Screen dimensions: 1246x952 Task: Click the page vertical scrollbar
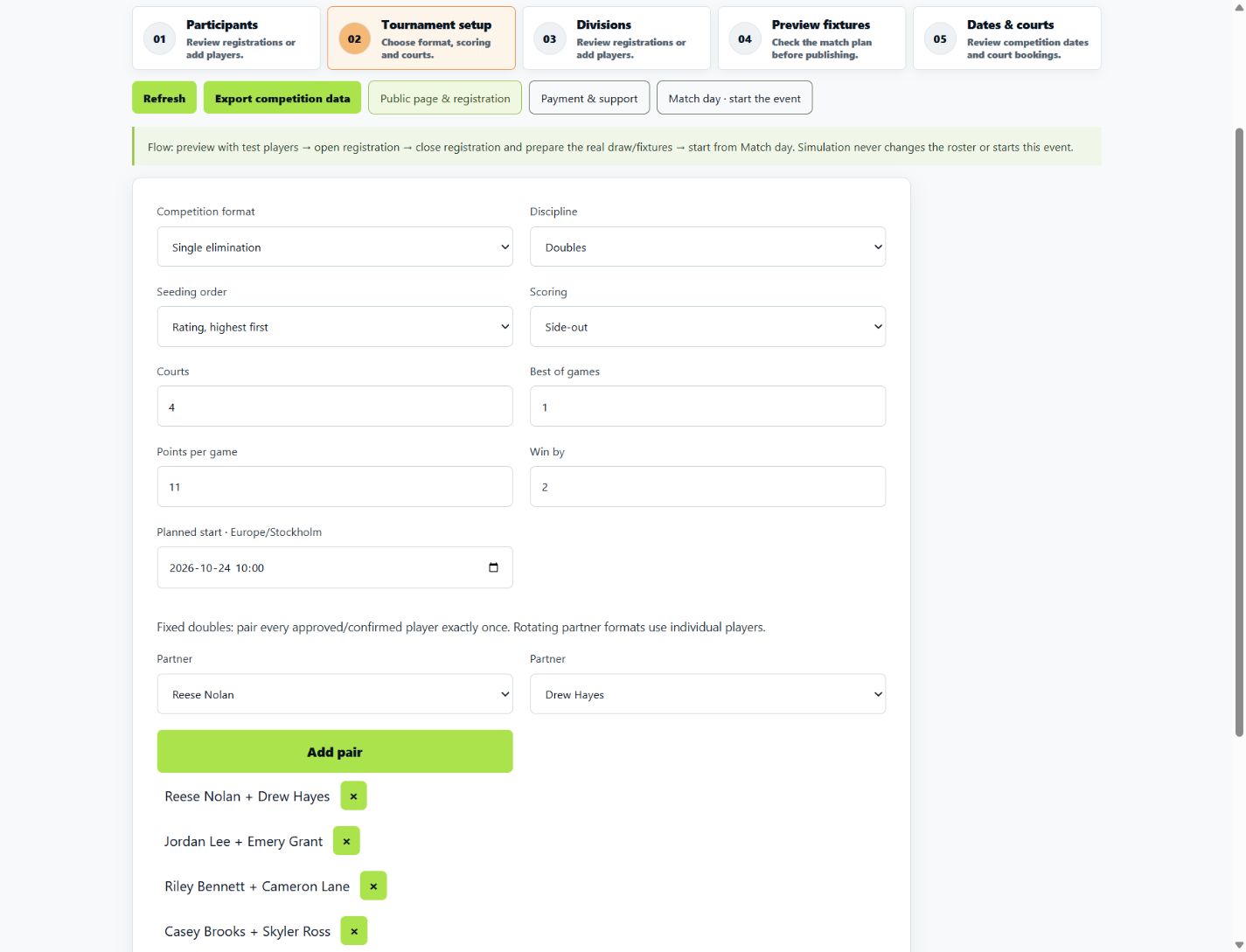[x=1239, y=433]
